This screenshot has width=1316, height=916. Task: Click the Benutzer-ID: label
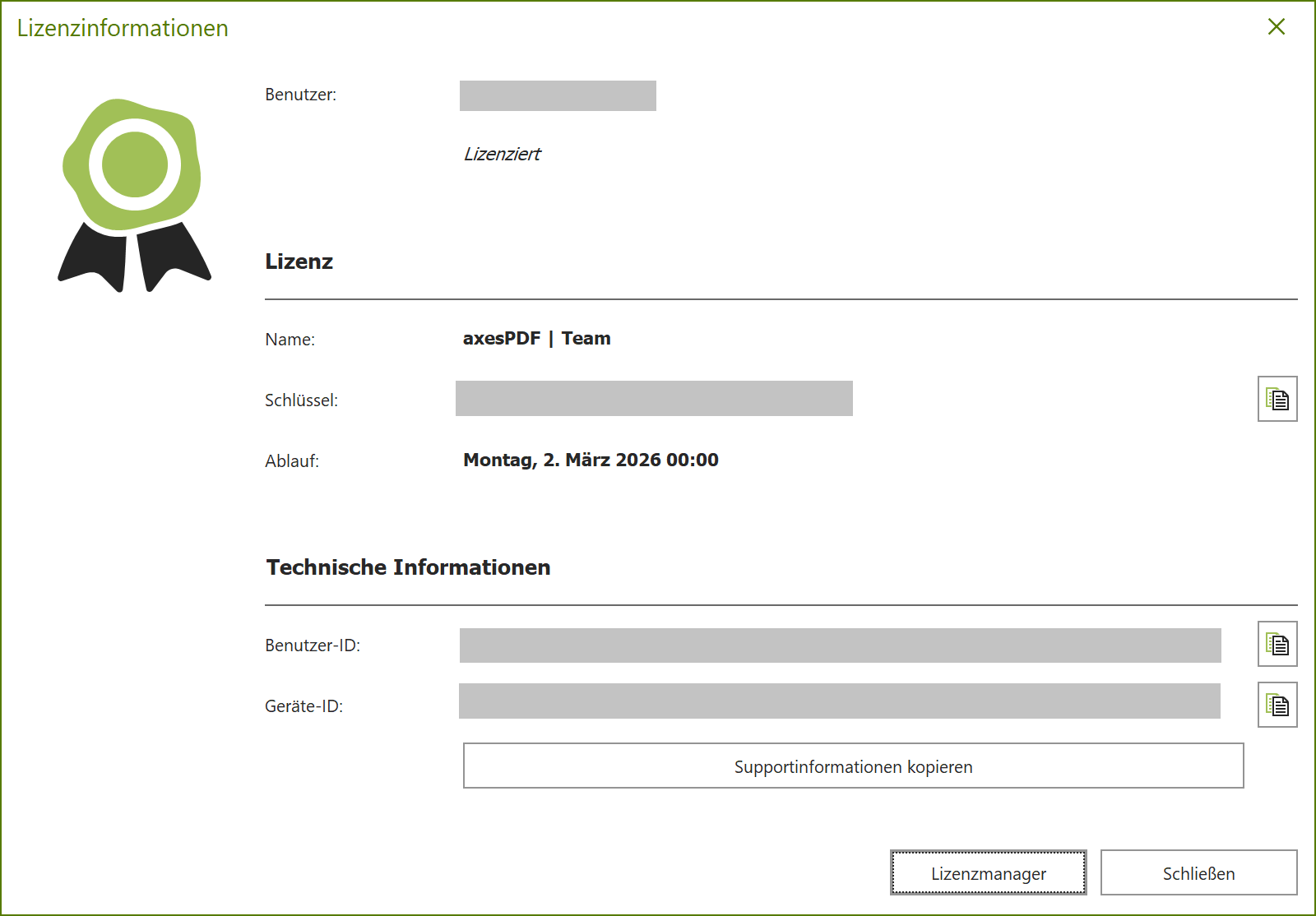pyautogui.click(x=313, y=645)
